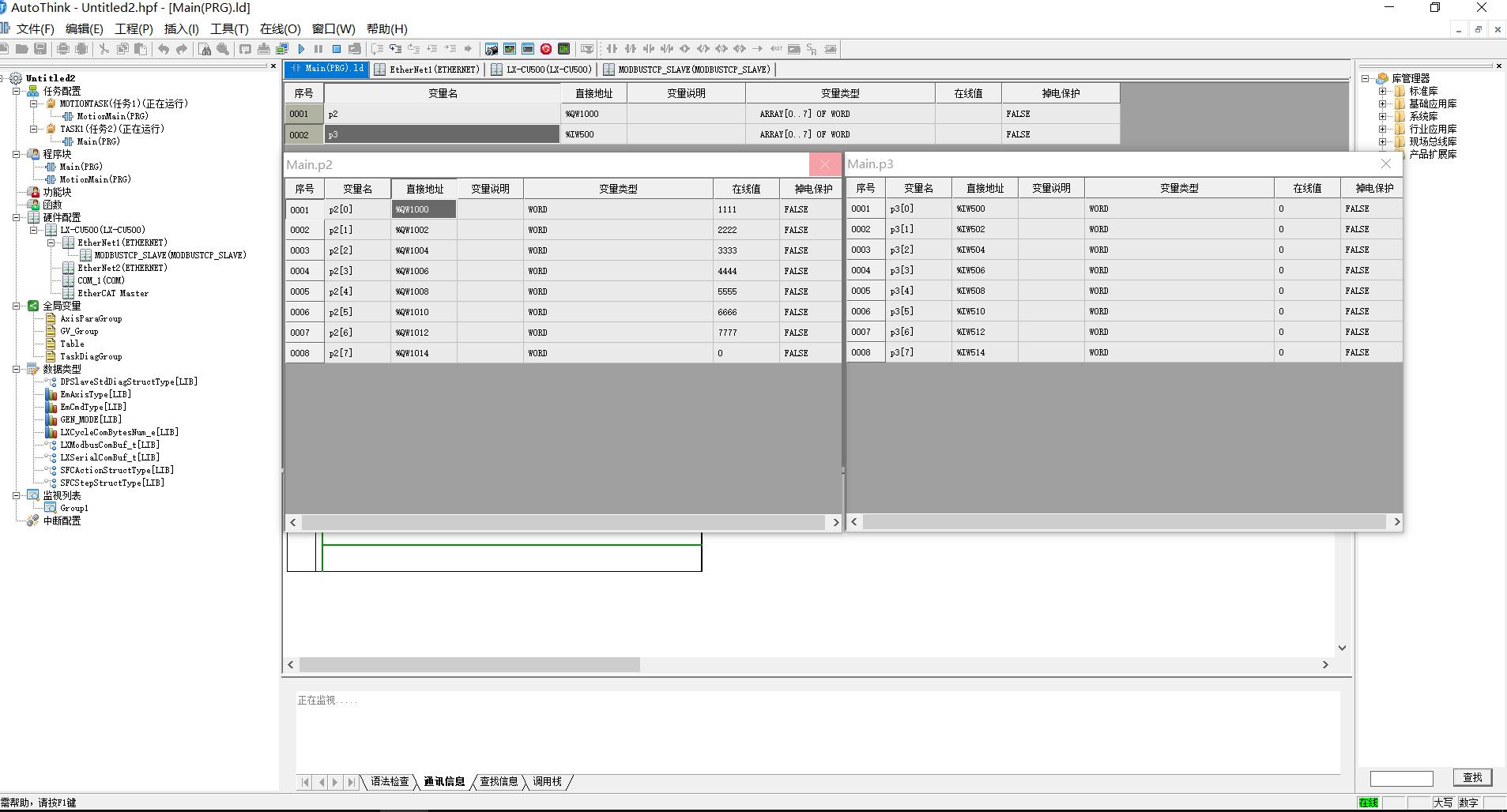Click the green ON indicator icon
This screenshot has width=1507, height=812.
(x=563, y=49)
